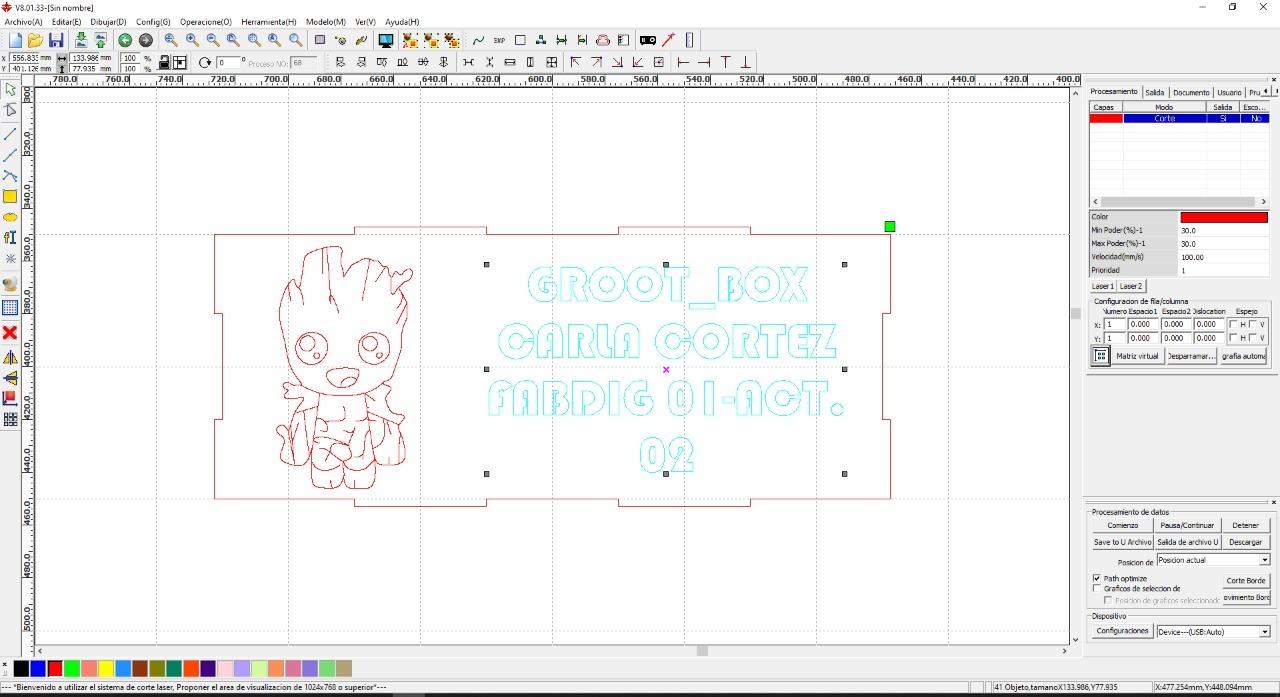1280x697 pixels.
Task: Check the X row H mirror box
Action: tap(1233, 324)
